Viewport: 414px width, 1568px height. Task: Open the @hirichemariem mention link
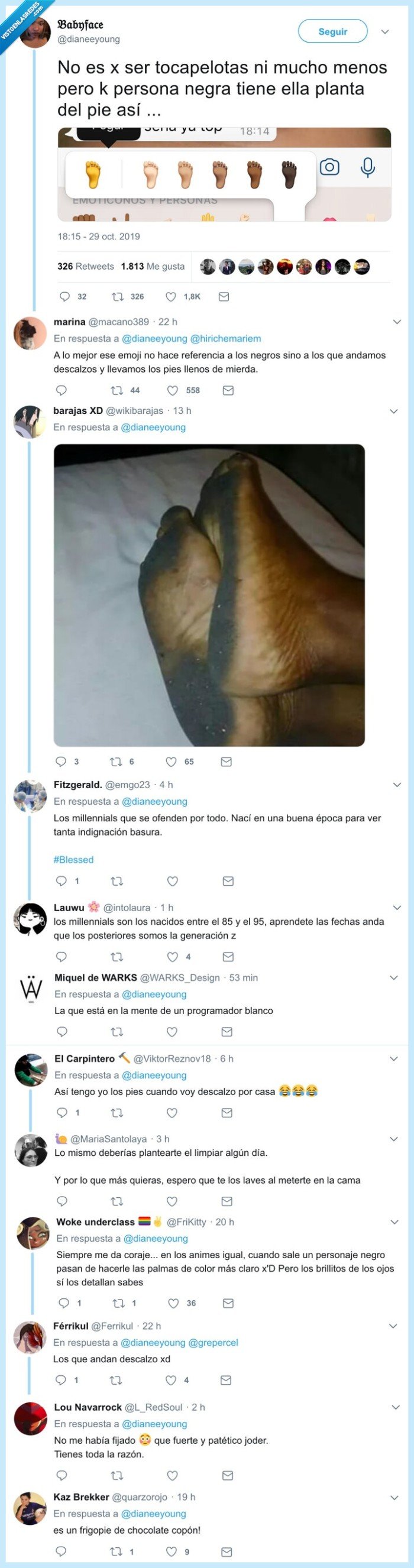pos(226,338)
